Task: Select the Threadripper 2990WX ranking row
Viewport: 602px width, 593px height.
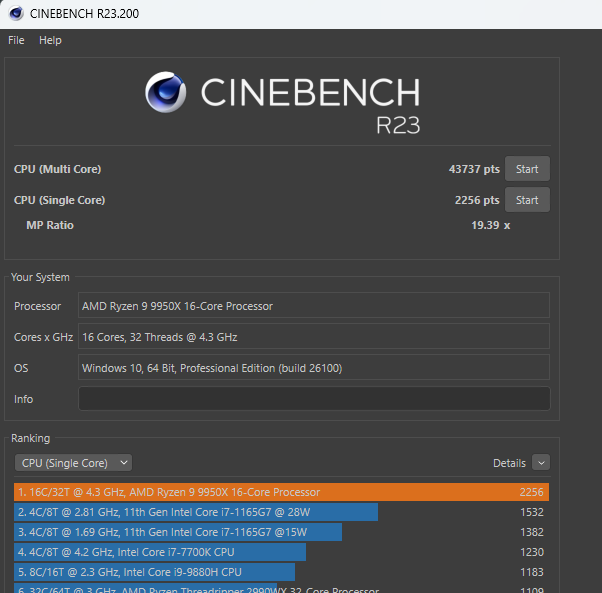Action: pos(281,588)
